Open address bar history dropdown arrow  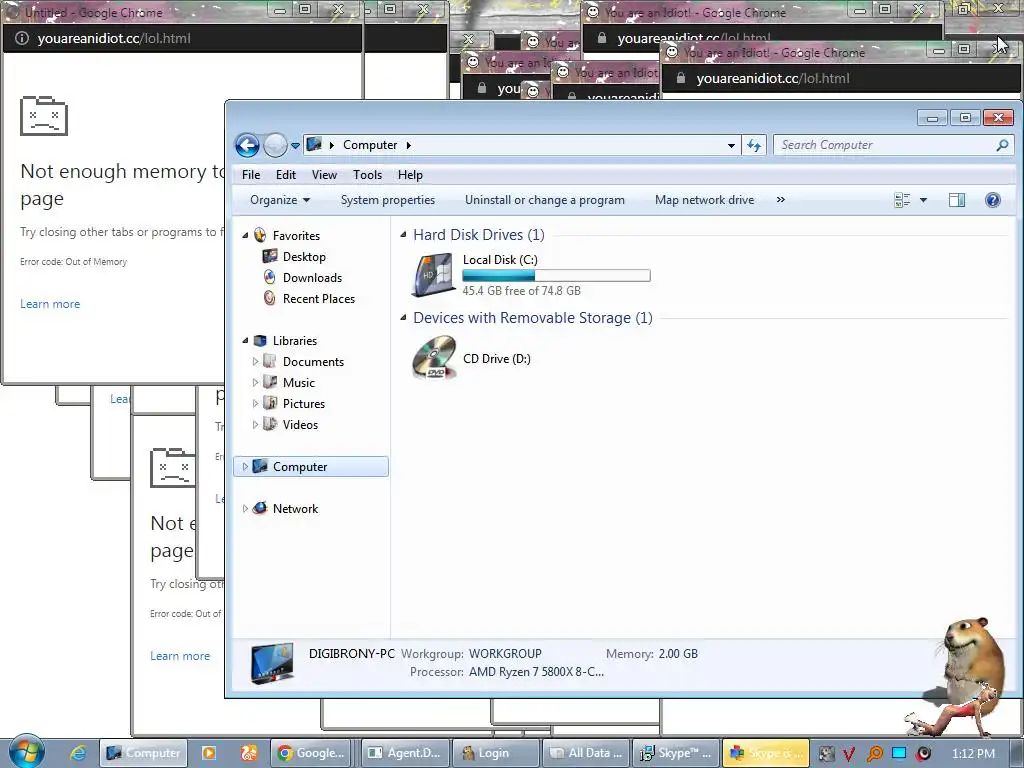tap(731, 146)
